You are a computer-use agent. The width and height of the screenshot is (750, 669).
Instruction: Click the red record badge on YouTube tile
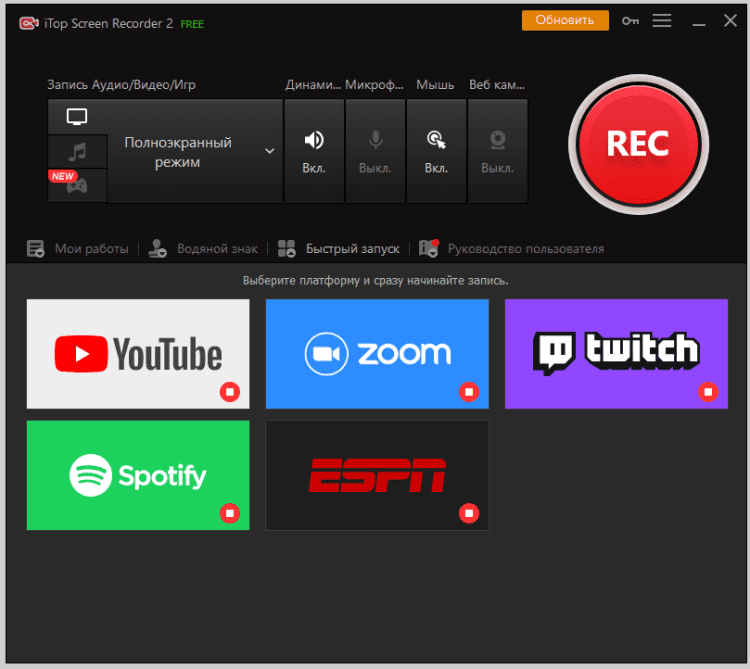[230, 392]
